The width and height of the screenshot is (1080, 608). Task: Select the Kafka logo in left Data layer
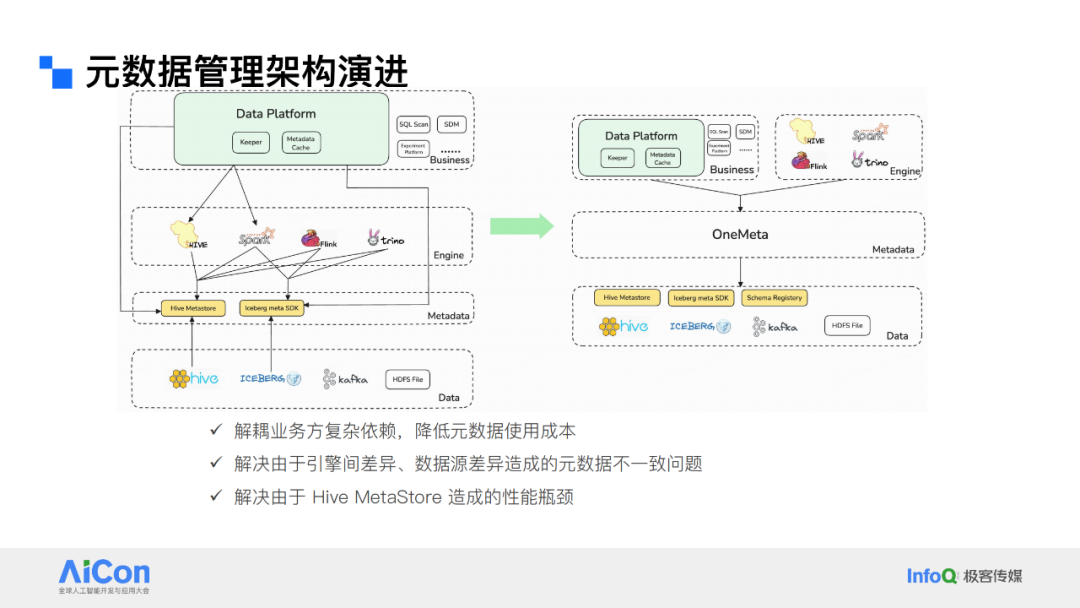[x=345, y=379]
